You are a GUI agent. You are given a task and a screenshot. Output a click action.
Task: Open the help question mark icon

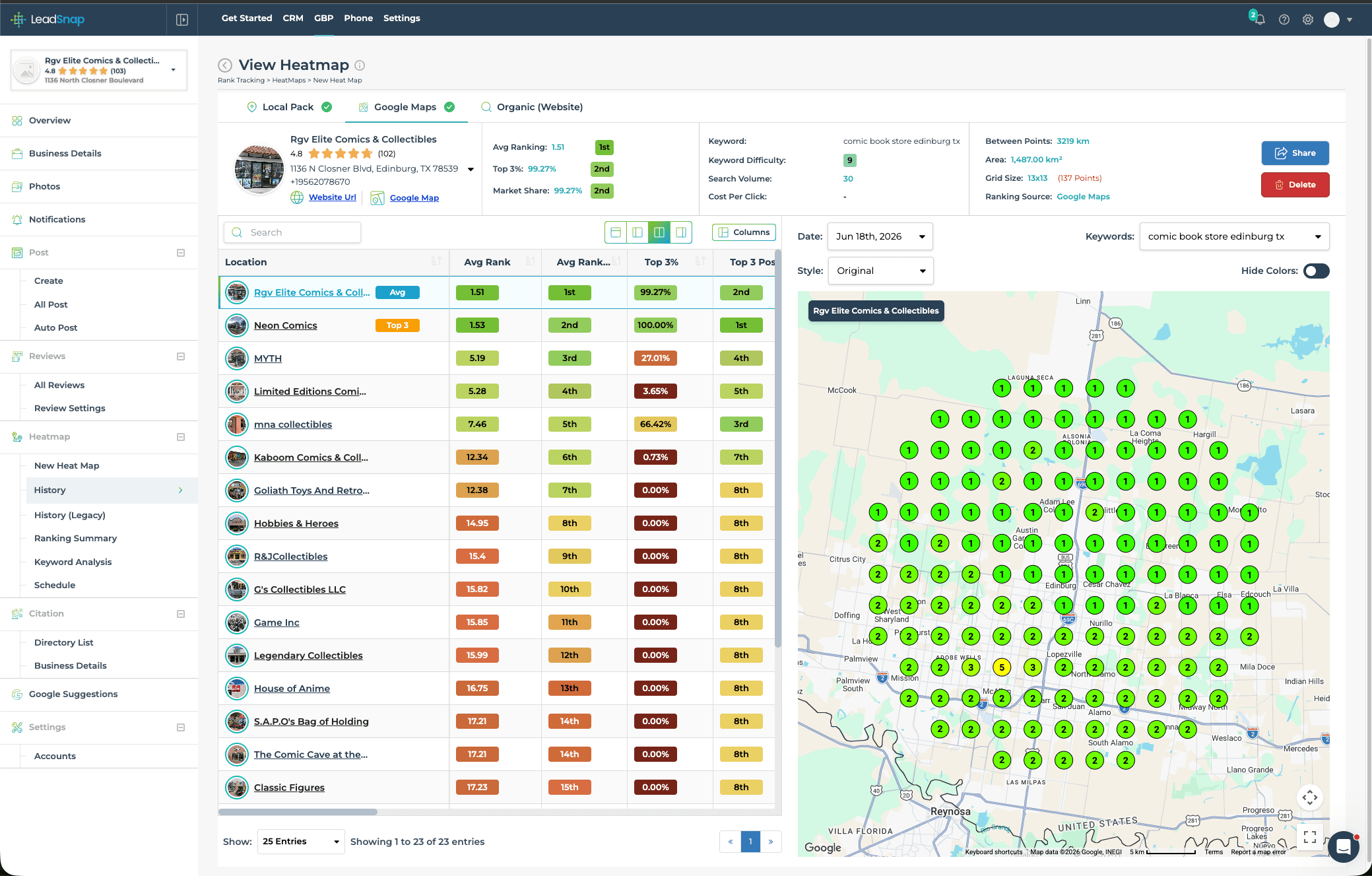pyautogui.click(x=1284, y=20)
